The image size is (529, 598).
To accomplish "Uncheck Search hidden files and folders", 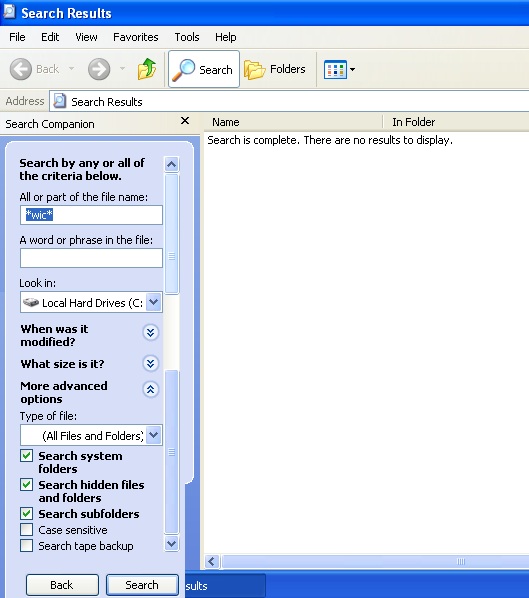I will [x=26, y=485].
